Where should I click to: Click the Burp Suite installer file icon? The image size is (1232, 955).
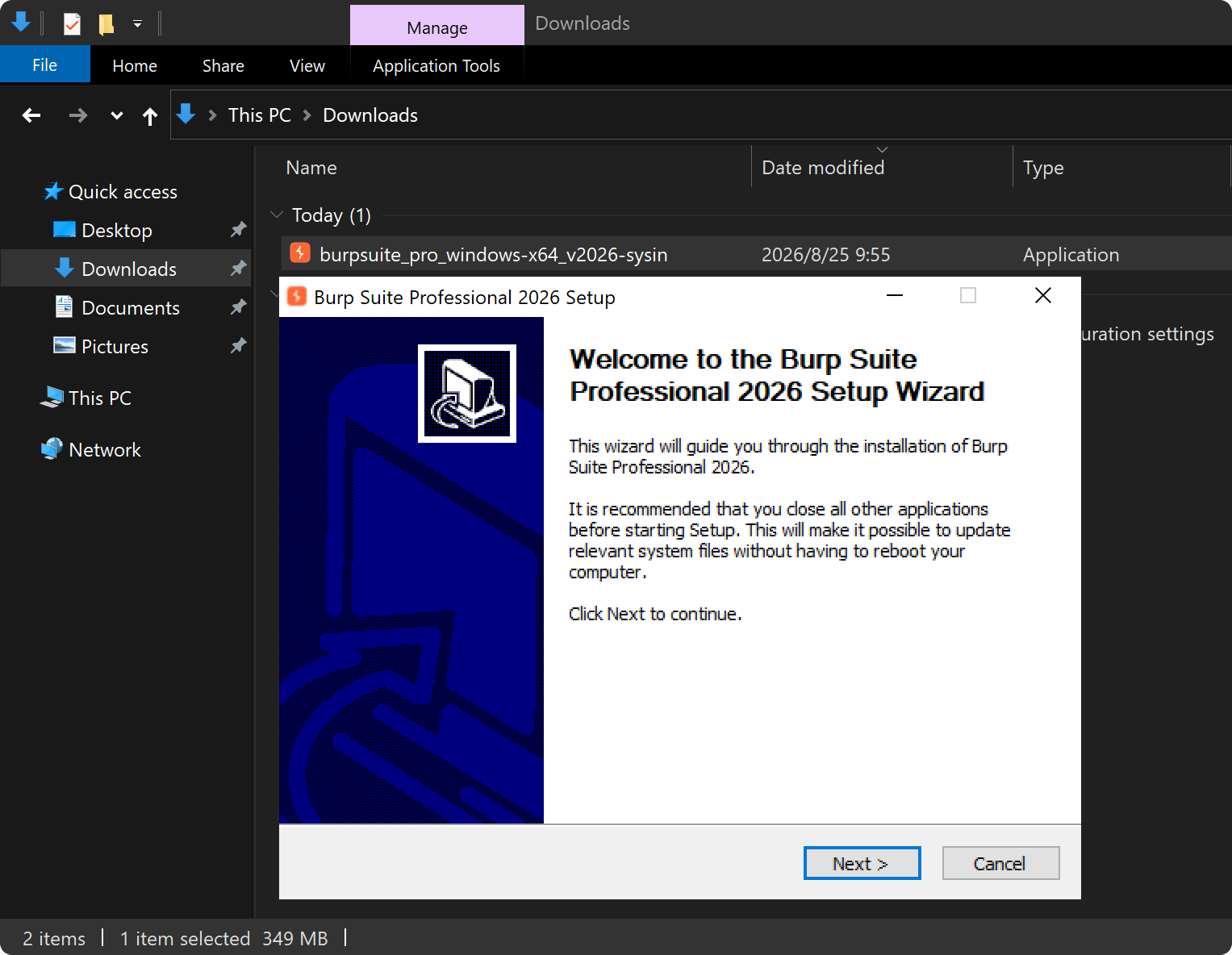(x=300, y=253)
